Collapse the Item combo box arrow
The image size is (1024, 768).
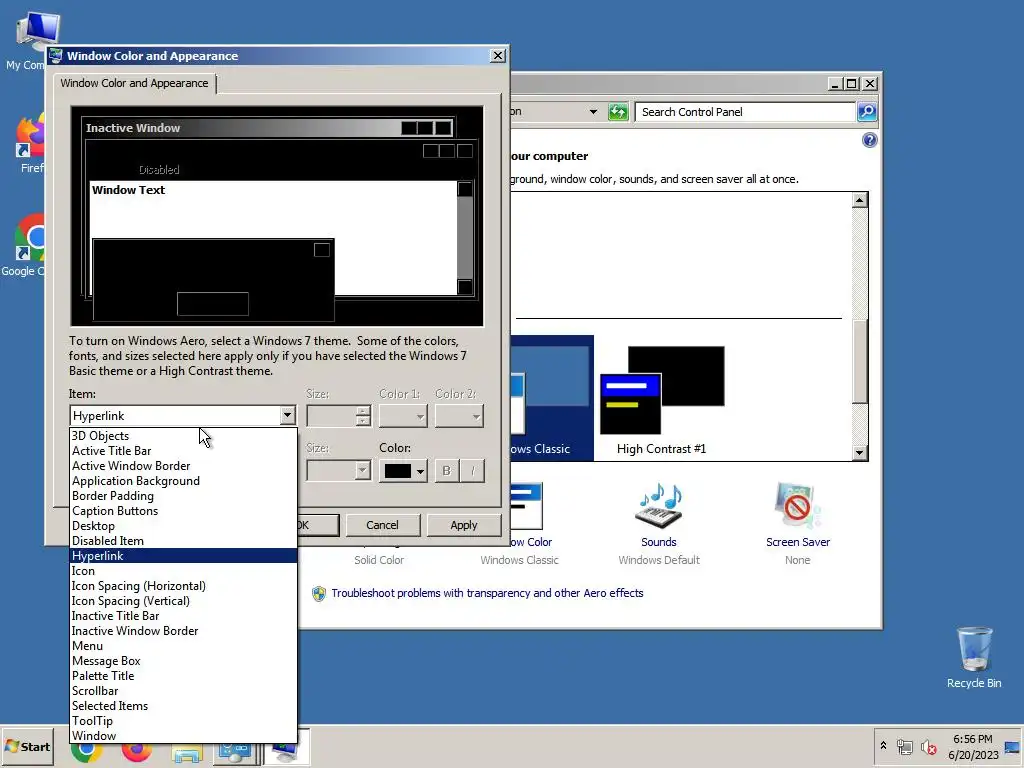coord(287,415)
